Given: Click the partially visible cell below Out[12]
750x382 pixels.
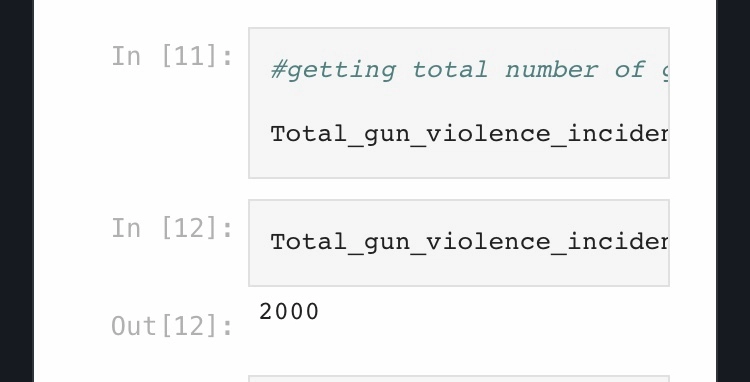Looking at the screenshot, I should (x=459, y=379).
